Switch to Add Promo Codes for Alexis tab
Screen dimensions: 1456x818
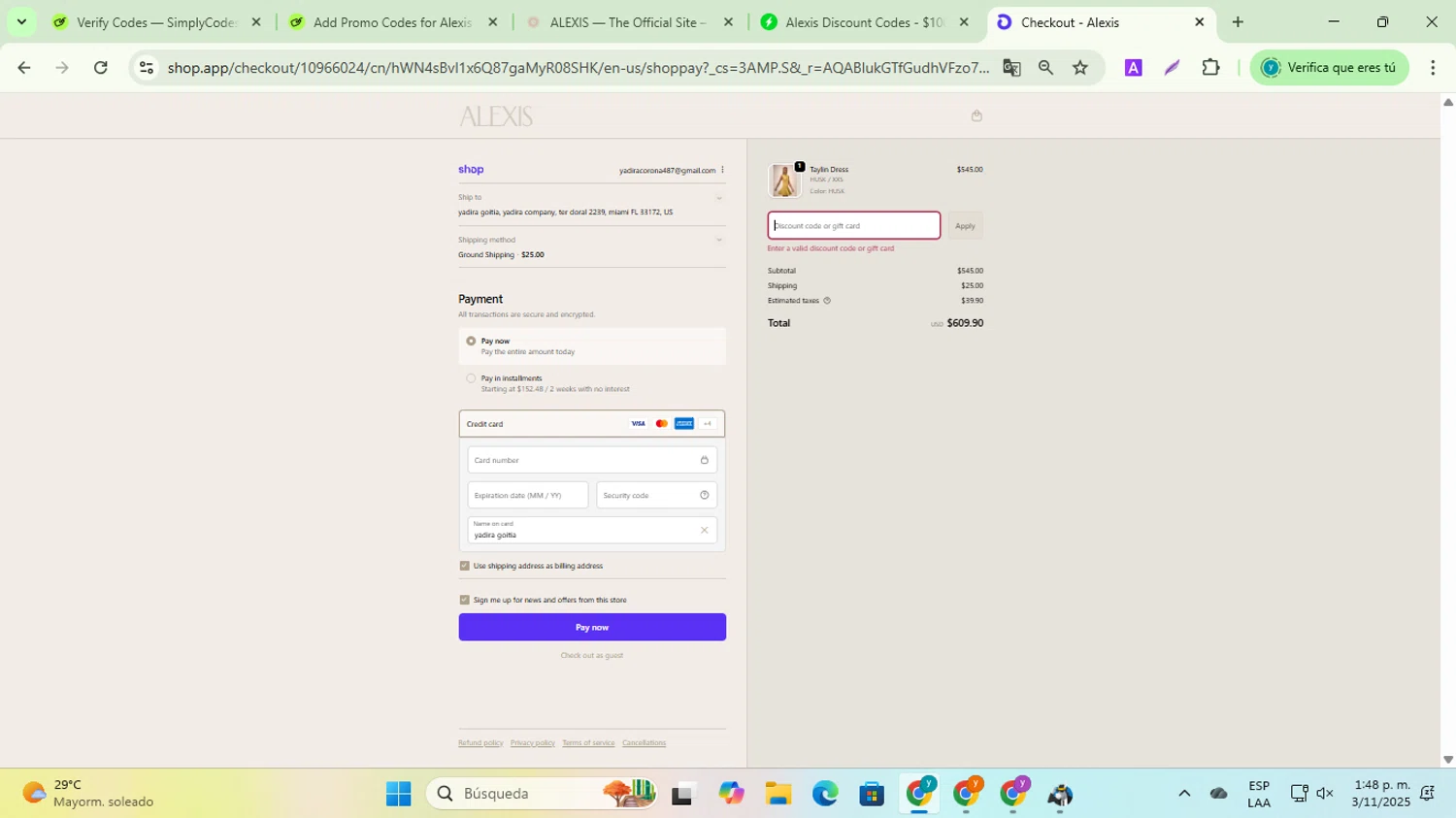click(392, 21)
